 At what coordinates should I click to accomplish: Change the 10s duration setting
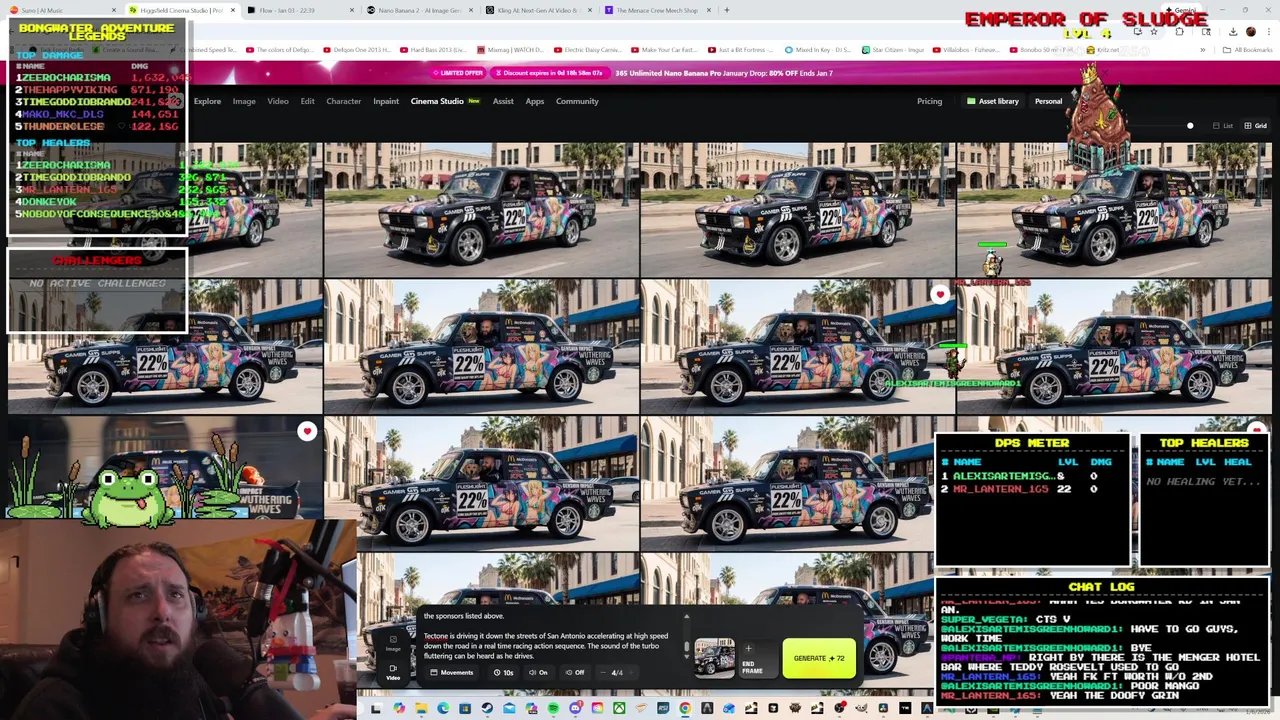504,672
